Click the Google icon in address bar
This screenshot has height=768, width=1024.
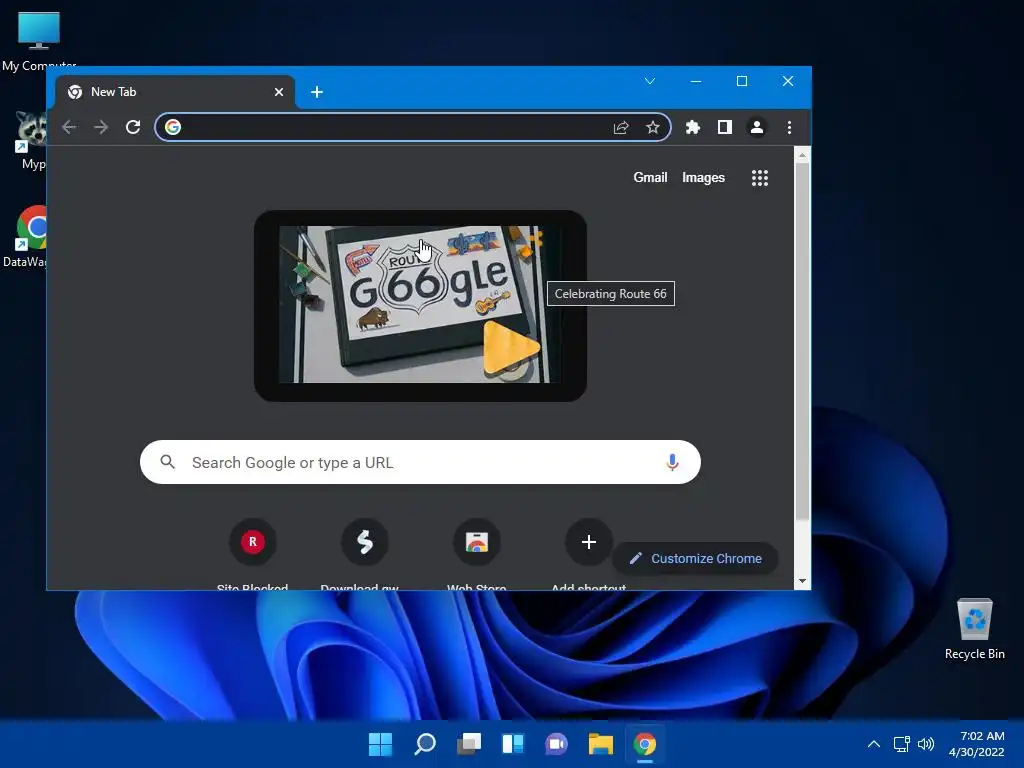pyautogui.click(x=173, y=127)
